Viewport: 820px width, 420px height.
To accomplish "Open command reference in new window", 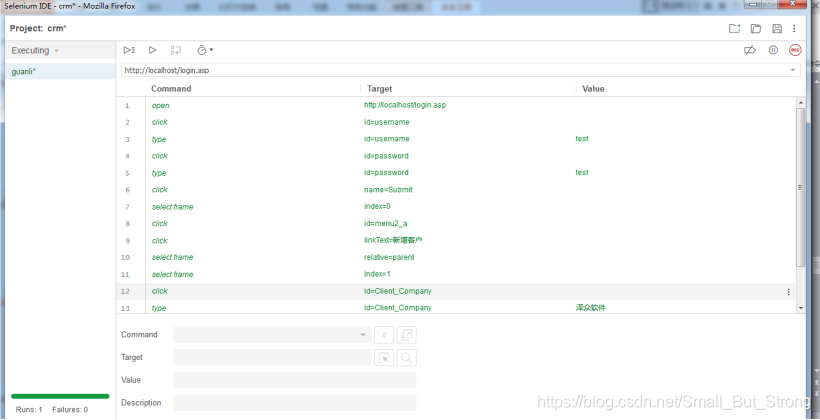I will click(x=407, y=335).
